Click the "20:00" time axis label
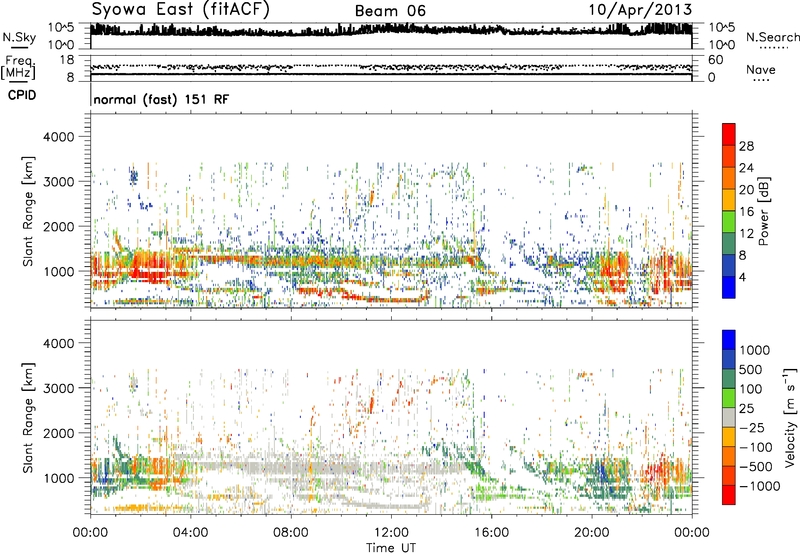The image size is (800, 554). (591, 533)
